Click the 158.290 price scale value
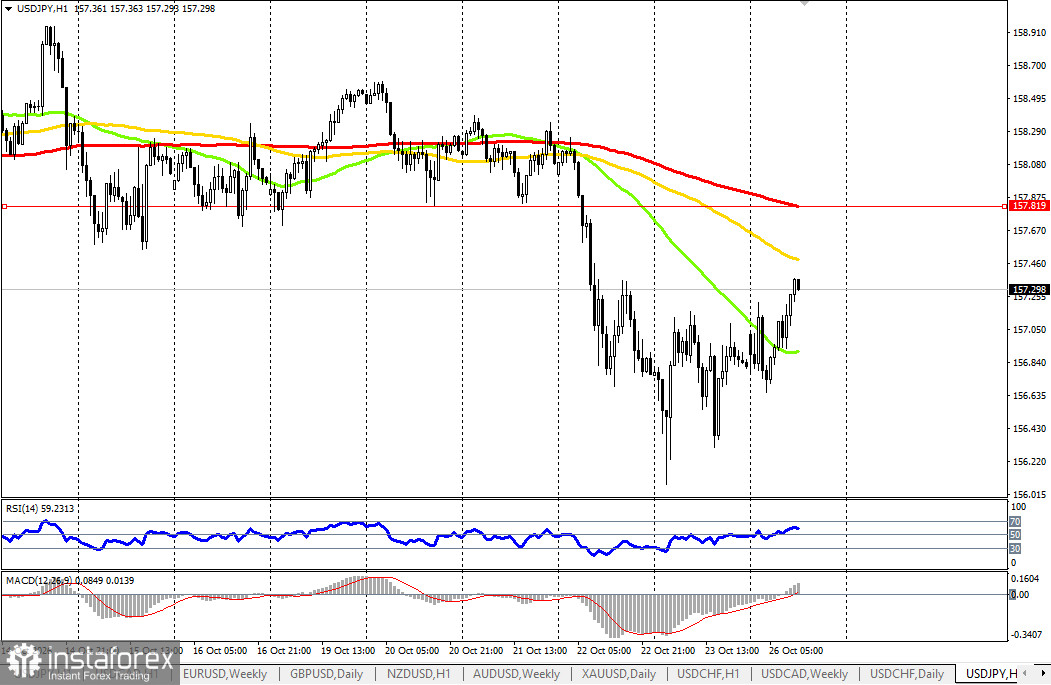This screenshot has height=685, width=1051. point(1030,131)
